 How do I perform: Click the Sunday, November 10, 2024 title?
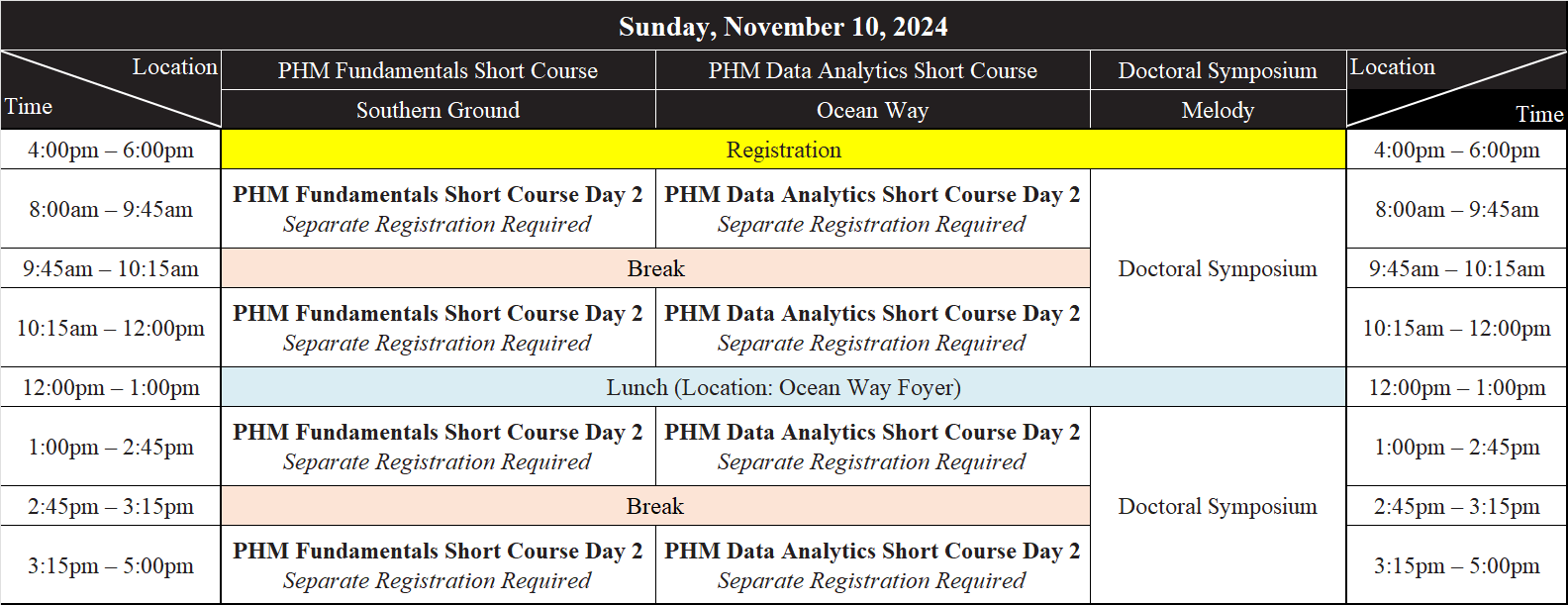[783, 27]
